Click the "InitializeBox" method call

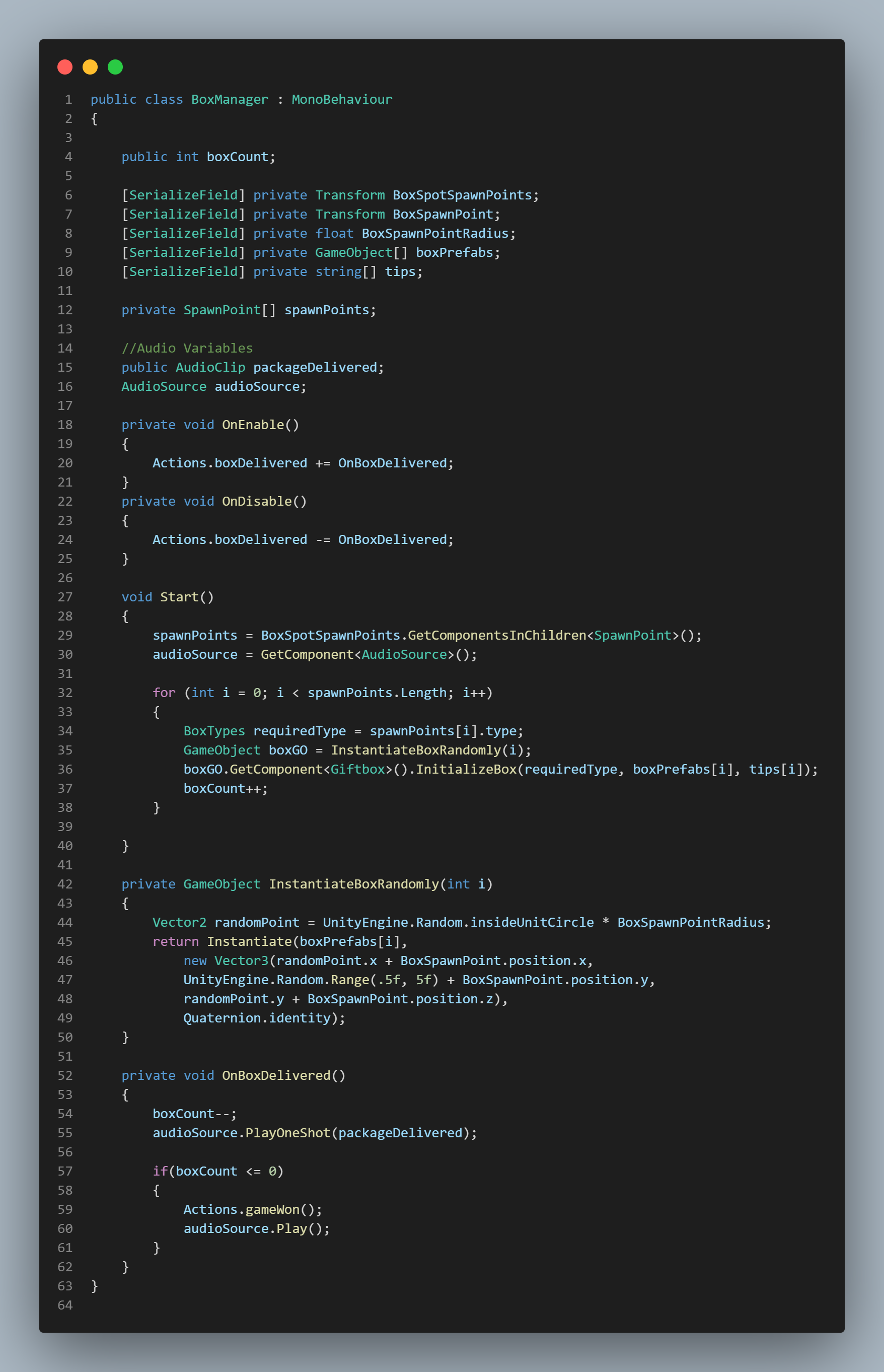tap(466, 770)
